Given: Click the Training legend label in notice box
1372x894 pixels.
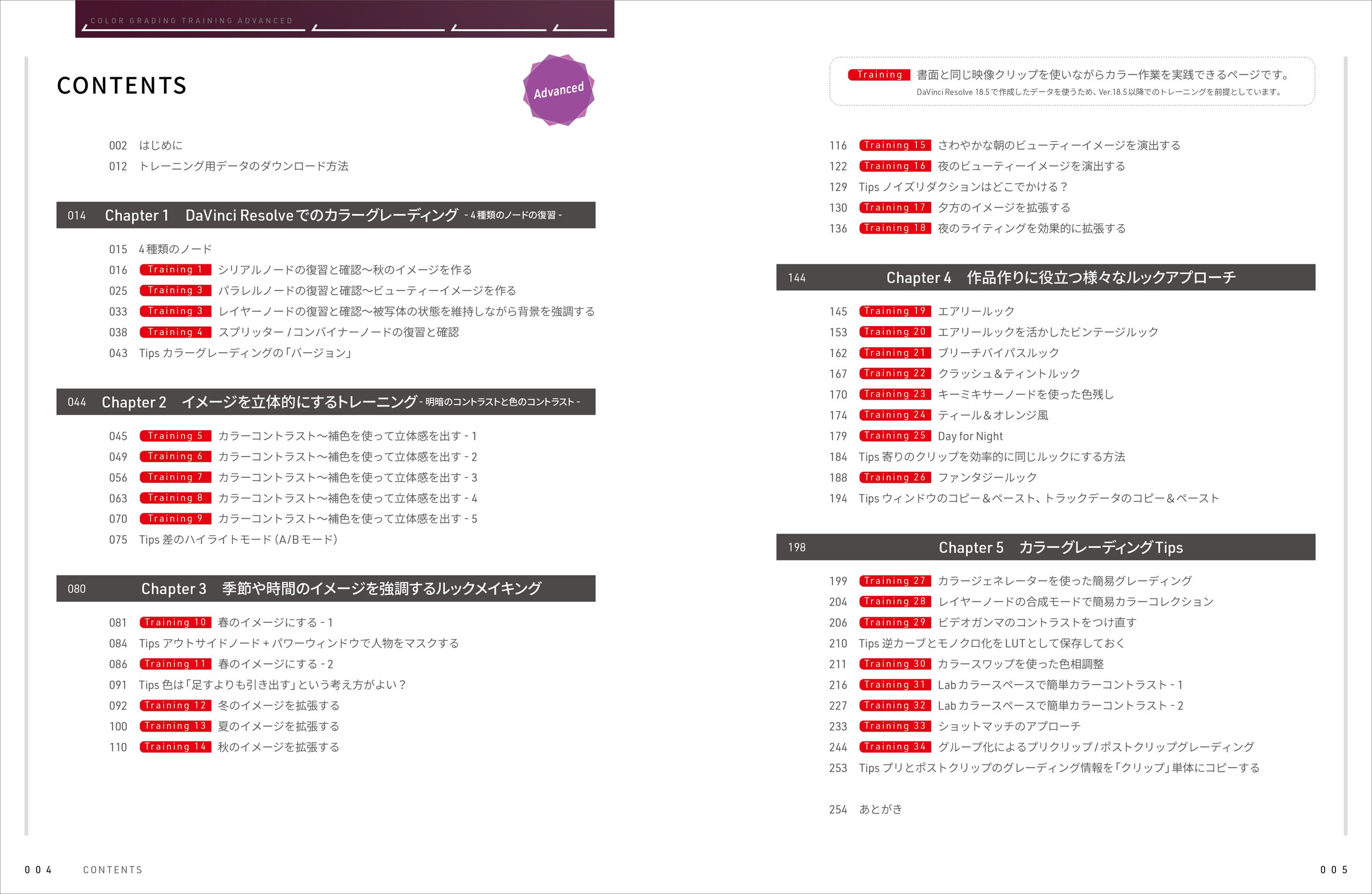Looking at the screenshot, I should [879, 74].
